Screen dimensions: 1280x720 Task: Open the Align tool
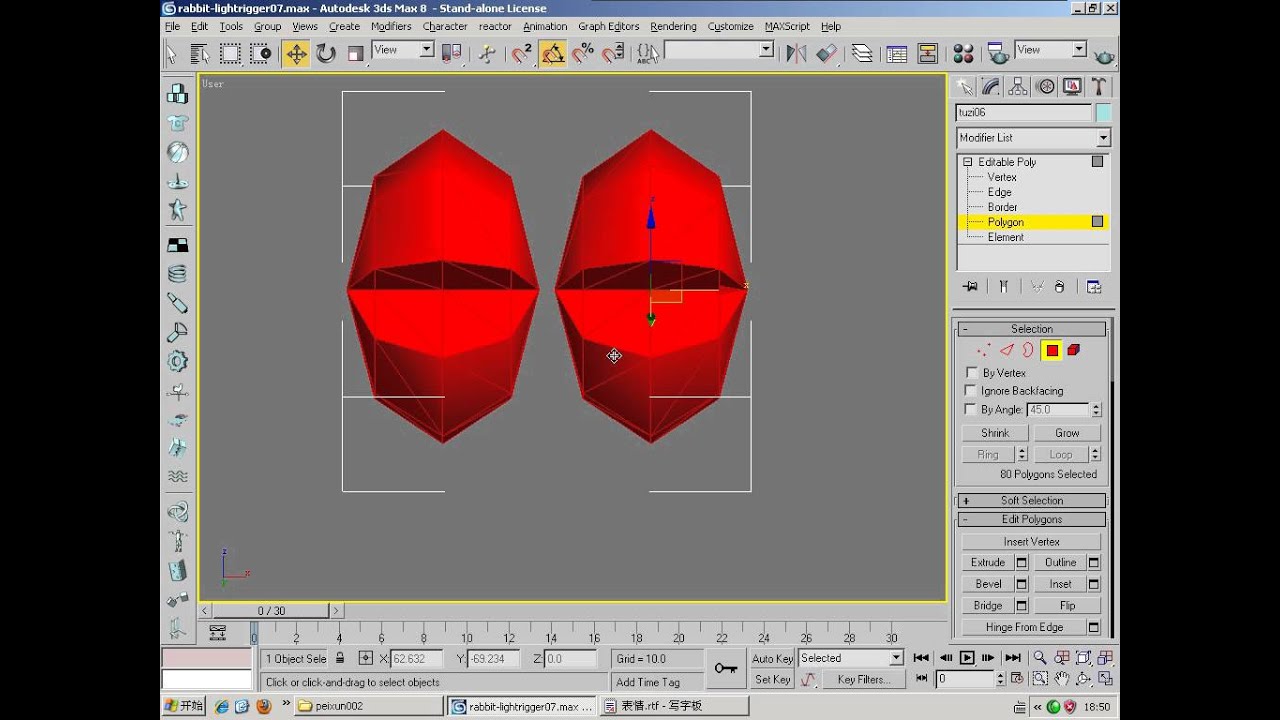(826, 54)
